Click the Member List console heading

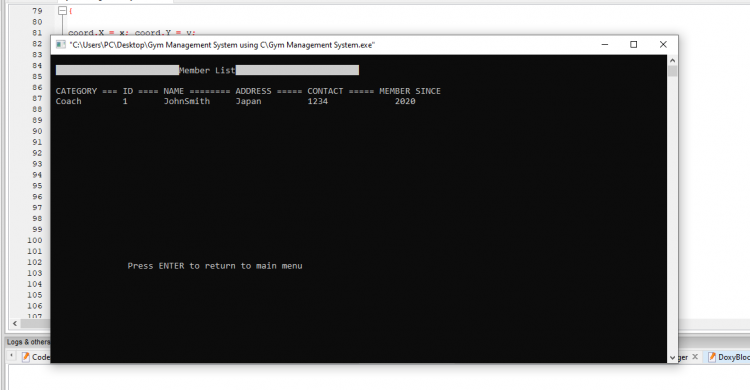tap(207, 70)
